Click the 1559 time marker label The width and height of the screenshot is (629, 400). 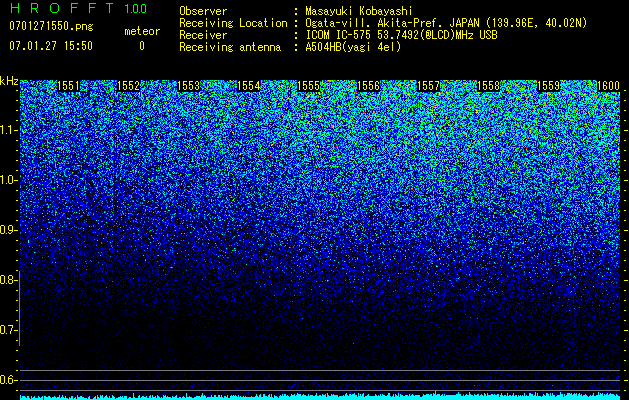point(548,86)
